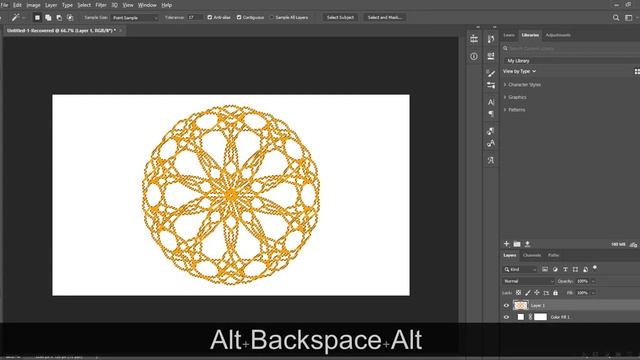Viewport: 640px width, 360px height.
Task: Select the Intersect with Selection mode icon
Action: click(x=70, y=18)
